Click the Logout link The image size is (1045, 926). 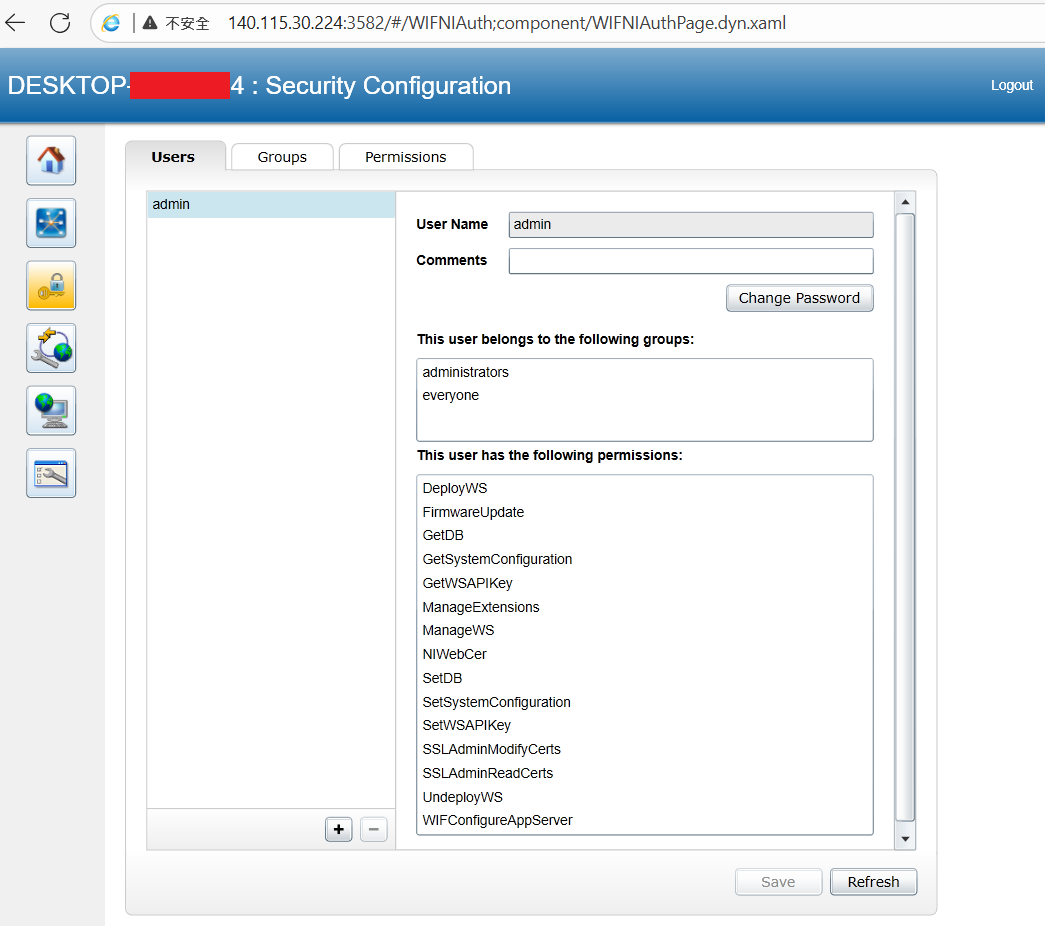point(1012,85)
